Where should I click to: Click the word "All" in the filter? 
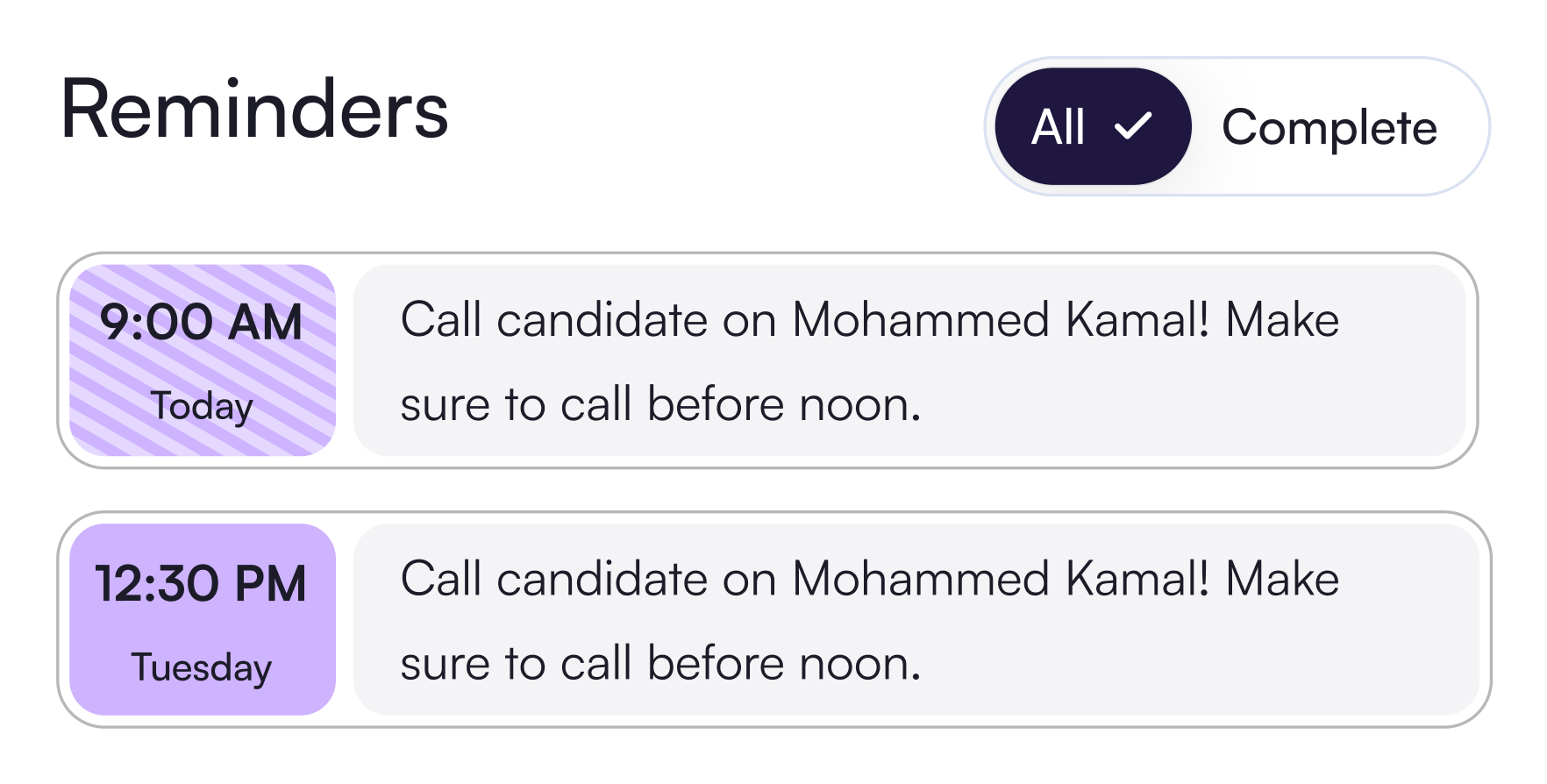(x=1059, y=127)
